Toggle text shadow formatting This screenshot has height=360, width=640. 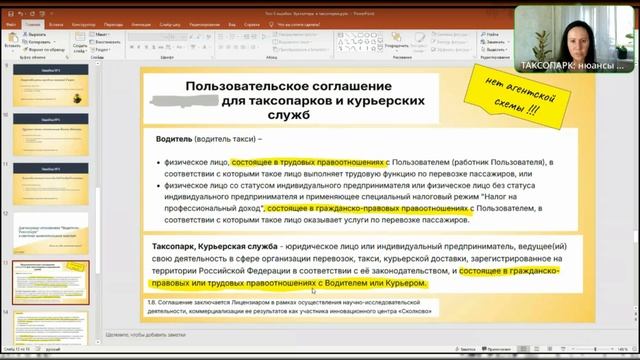tap(154, 48)
